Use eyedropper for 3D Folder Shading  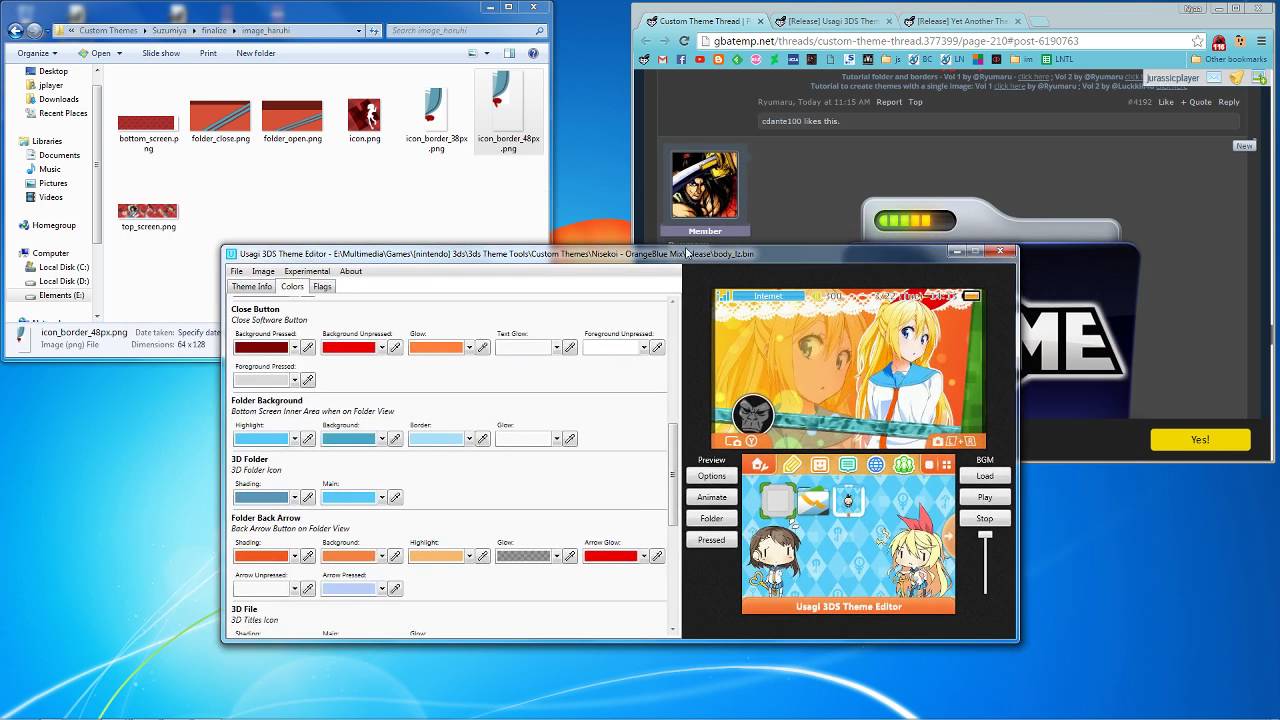(x=308, y=497)
